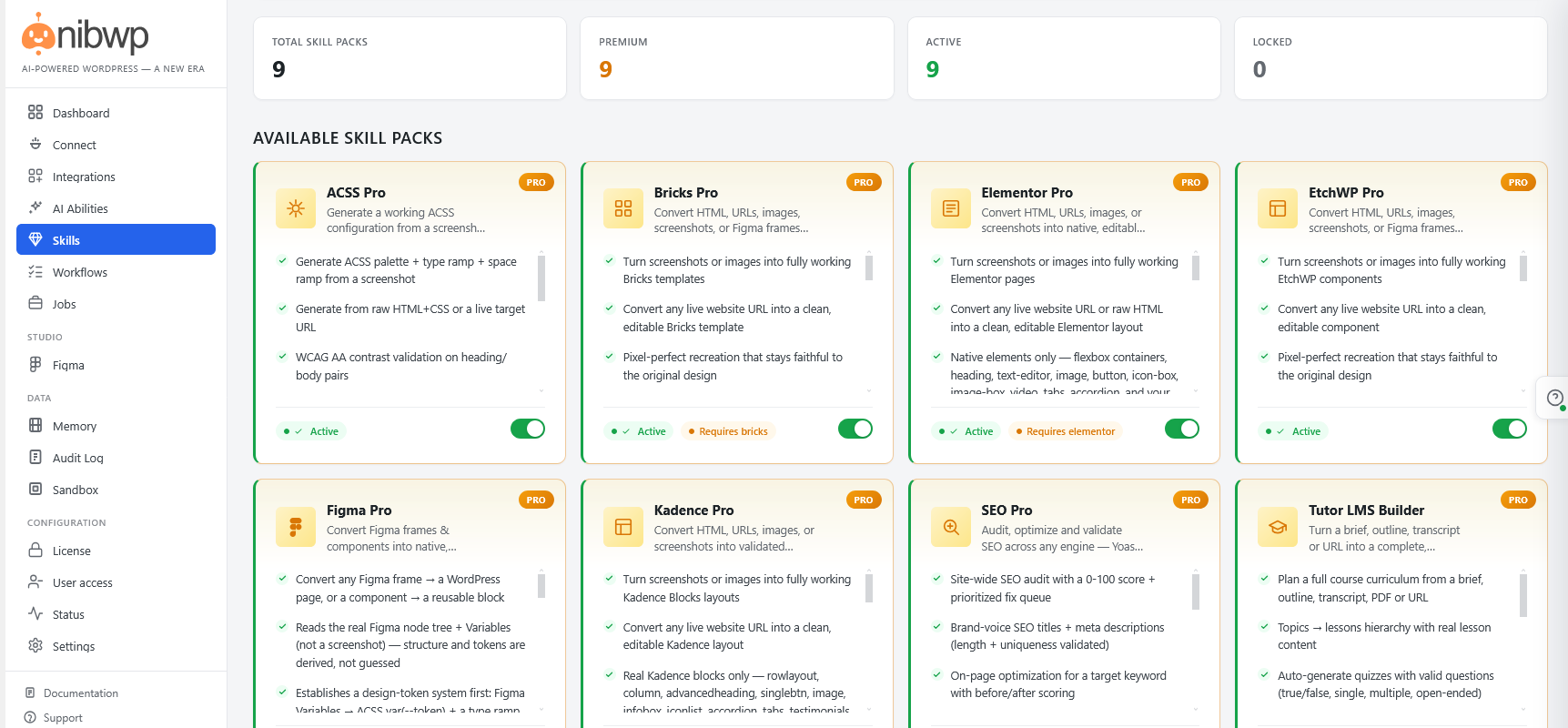Click the Sandbox icon in sidebar

coord(35,489)
